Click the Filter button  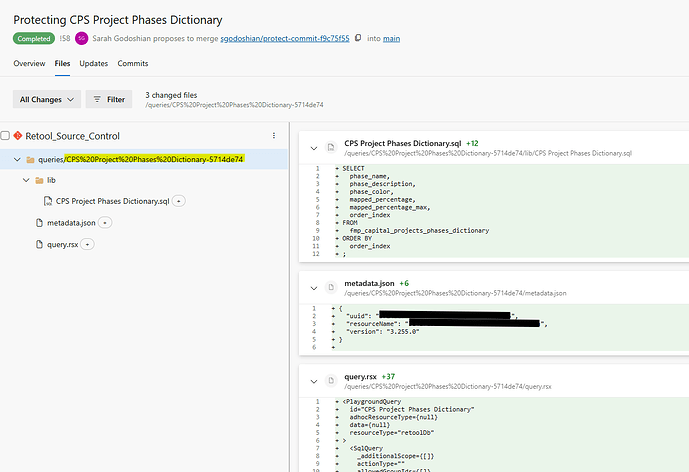point(108,99)
